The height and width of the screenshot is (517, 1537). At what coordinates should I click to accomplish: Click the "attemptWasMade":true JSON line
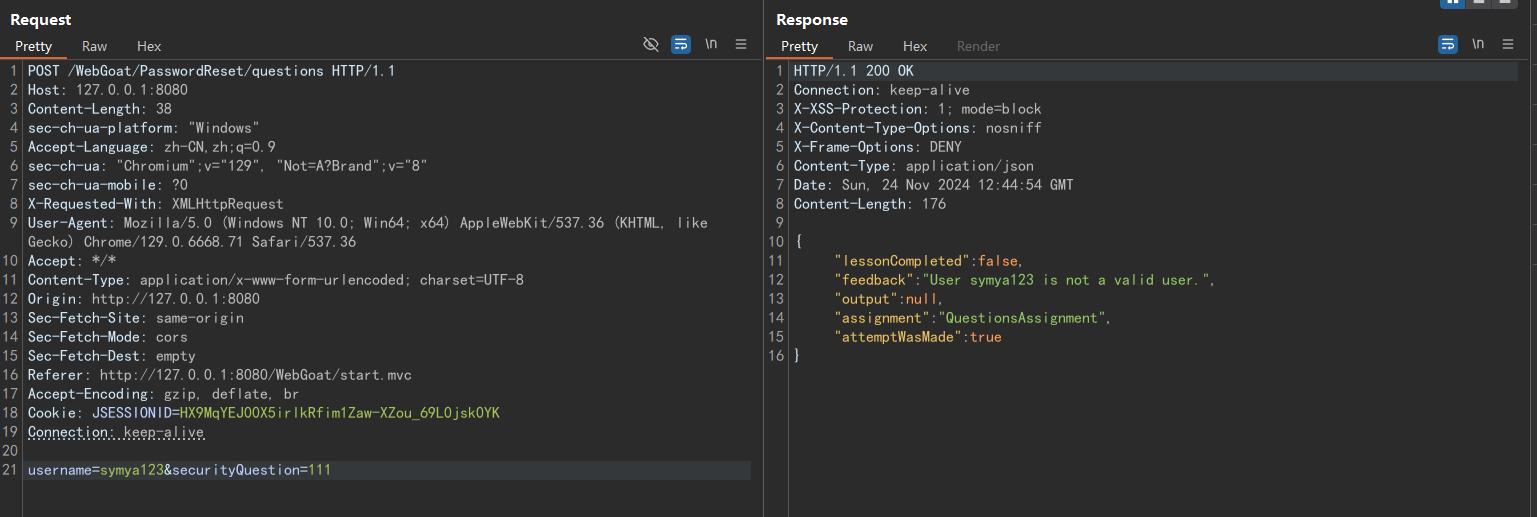coord(917,337)
